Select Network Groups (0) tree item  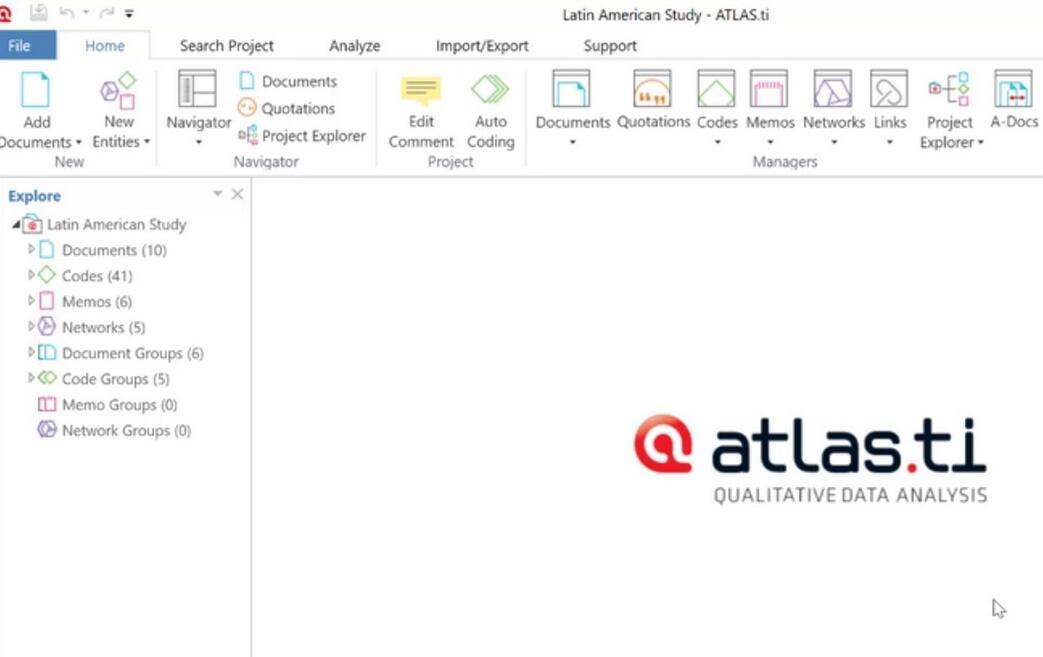(126, 431)
